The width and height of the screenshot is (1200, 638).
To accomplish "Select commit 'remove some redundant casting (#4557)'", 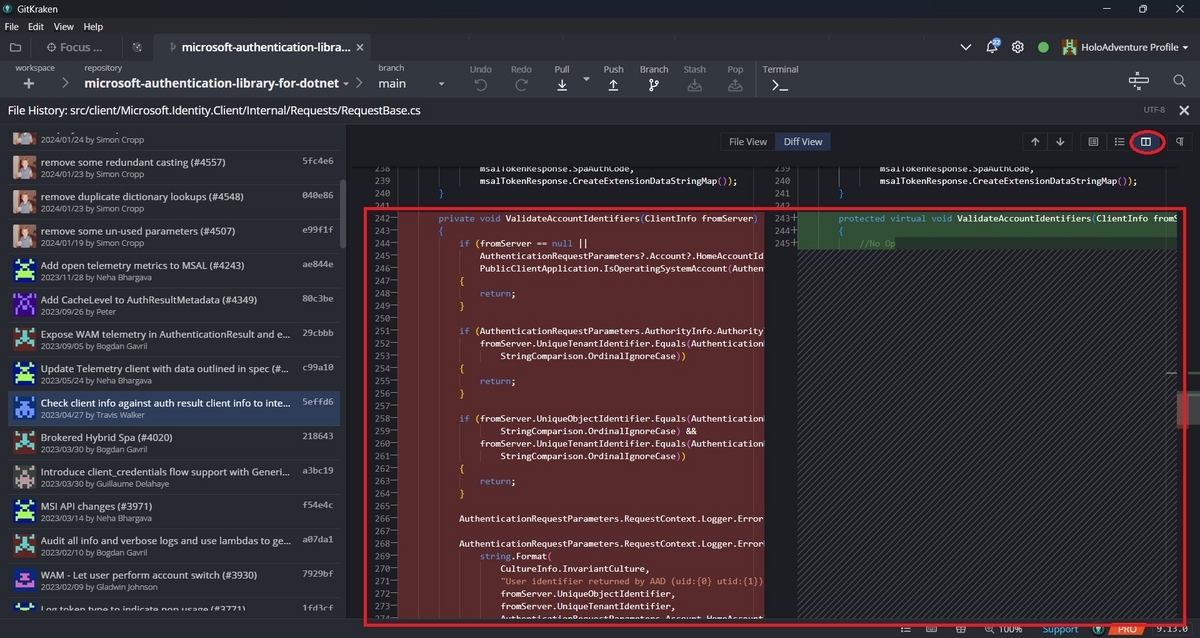I will coord(174,167).
